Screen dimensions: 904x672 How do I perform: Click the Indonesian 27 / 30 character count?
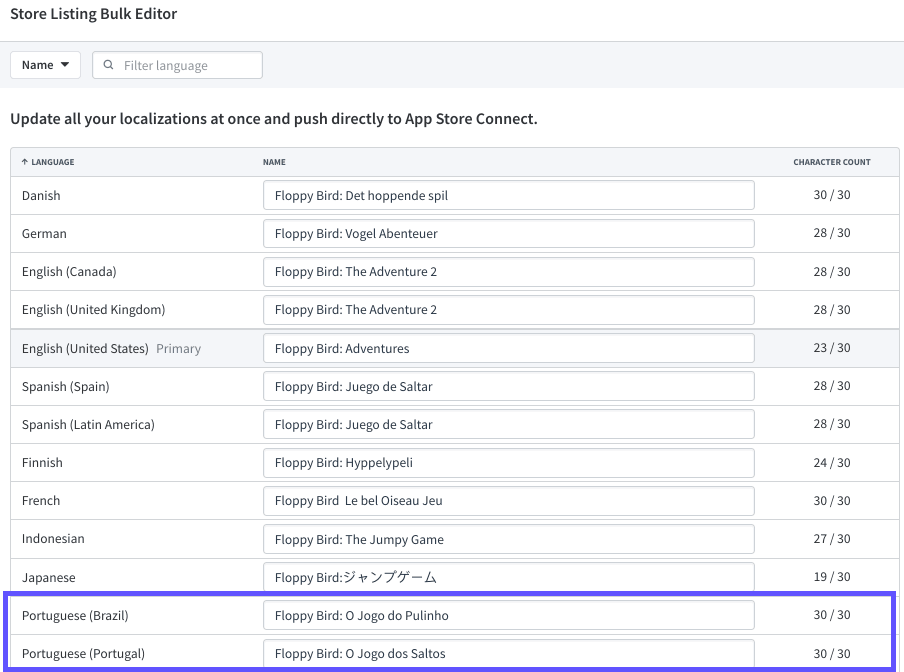coord(831,538)
